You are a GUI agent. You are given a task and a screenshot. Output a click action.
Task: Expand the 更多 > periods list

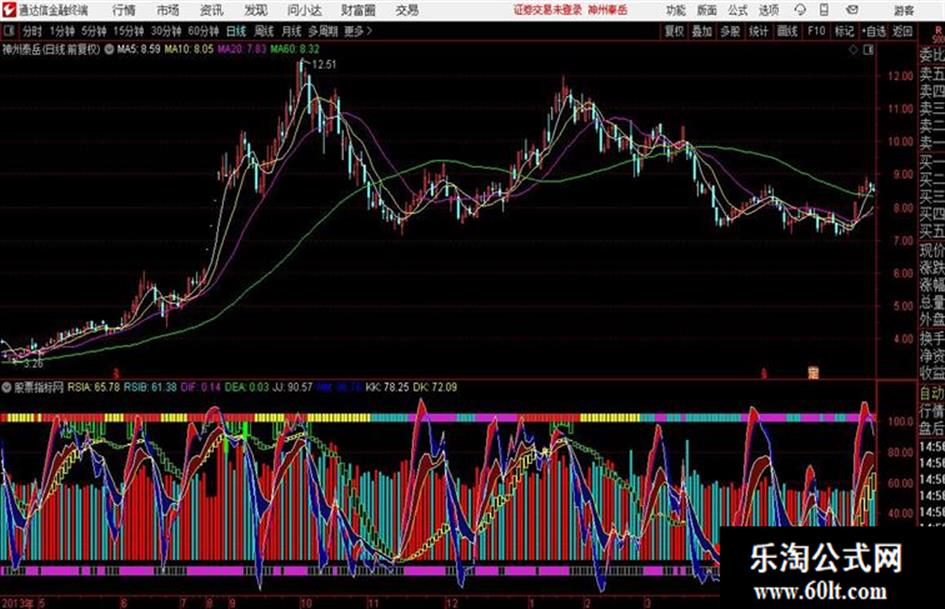point(358,31)
